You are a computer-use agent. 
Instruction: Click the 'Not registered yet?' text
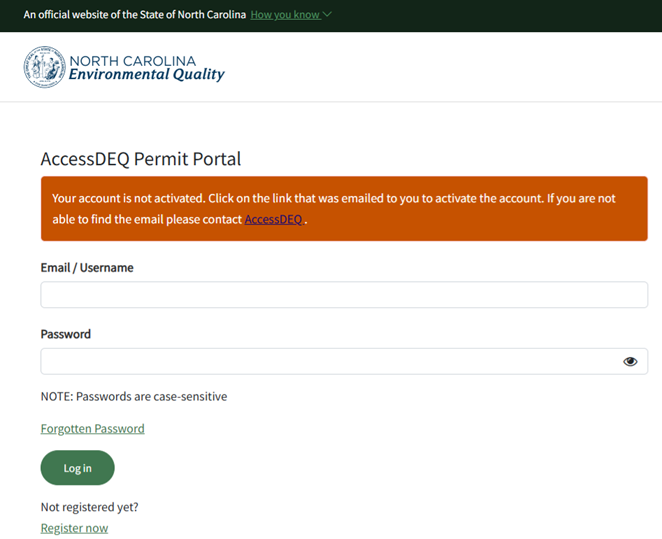click(90, 507)
